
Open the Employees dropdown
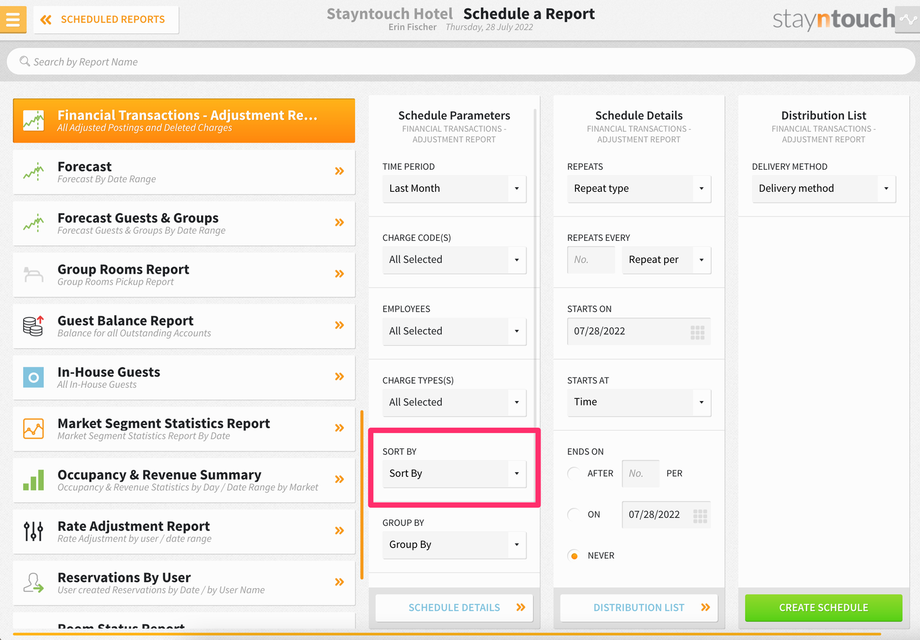[454, 331]
